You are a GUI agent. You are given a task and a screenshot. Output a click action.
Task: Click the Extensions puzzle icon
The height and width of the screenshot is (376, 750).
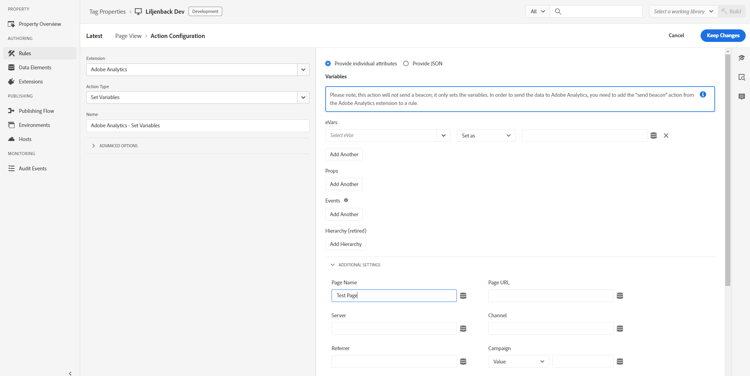click(x=11, y=81)
